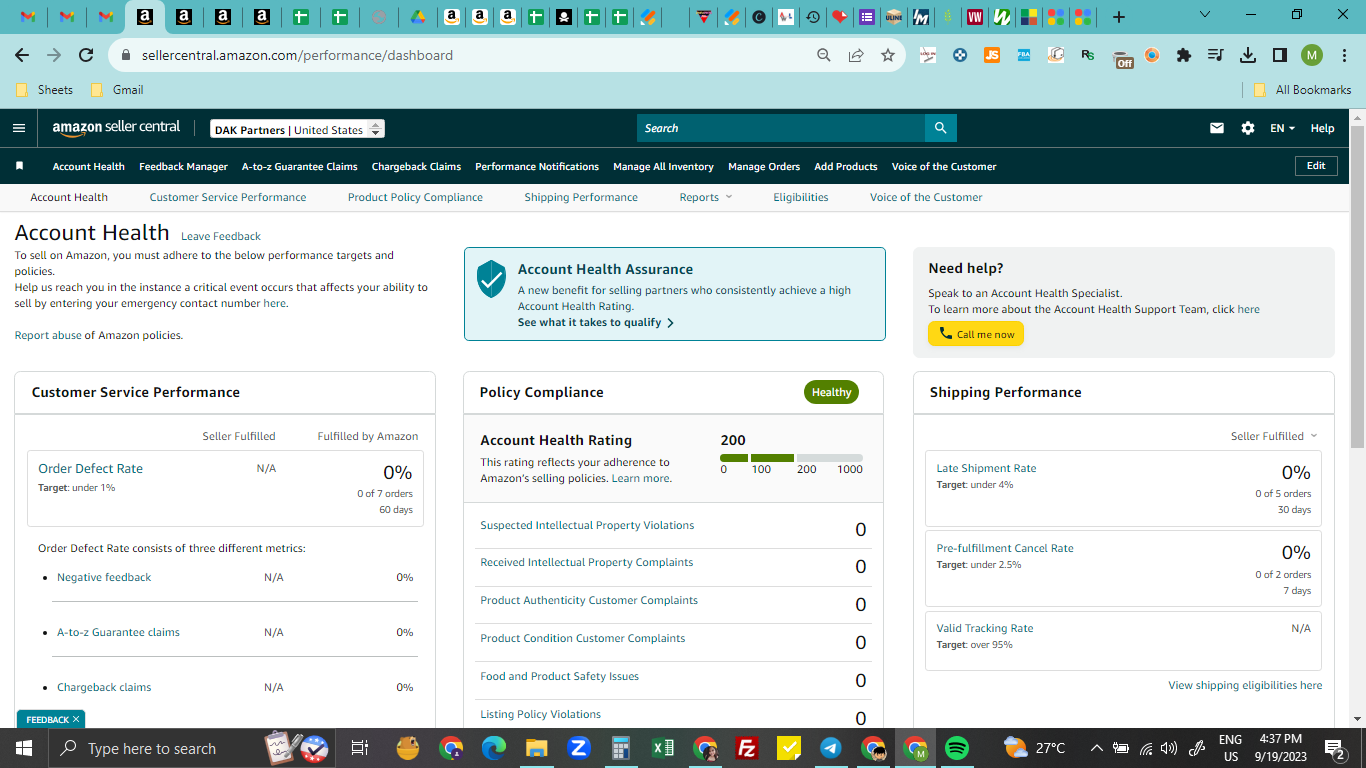1366x768 pixels.
Task: Open a new browser tab
Action: pyautogui.click(x=1119, y=16)
